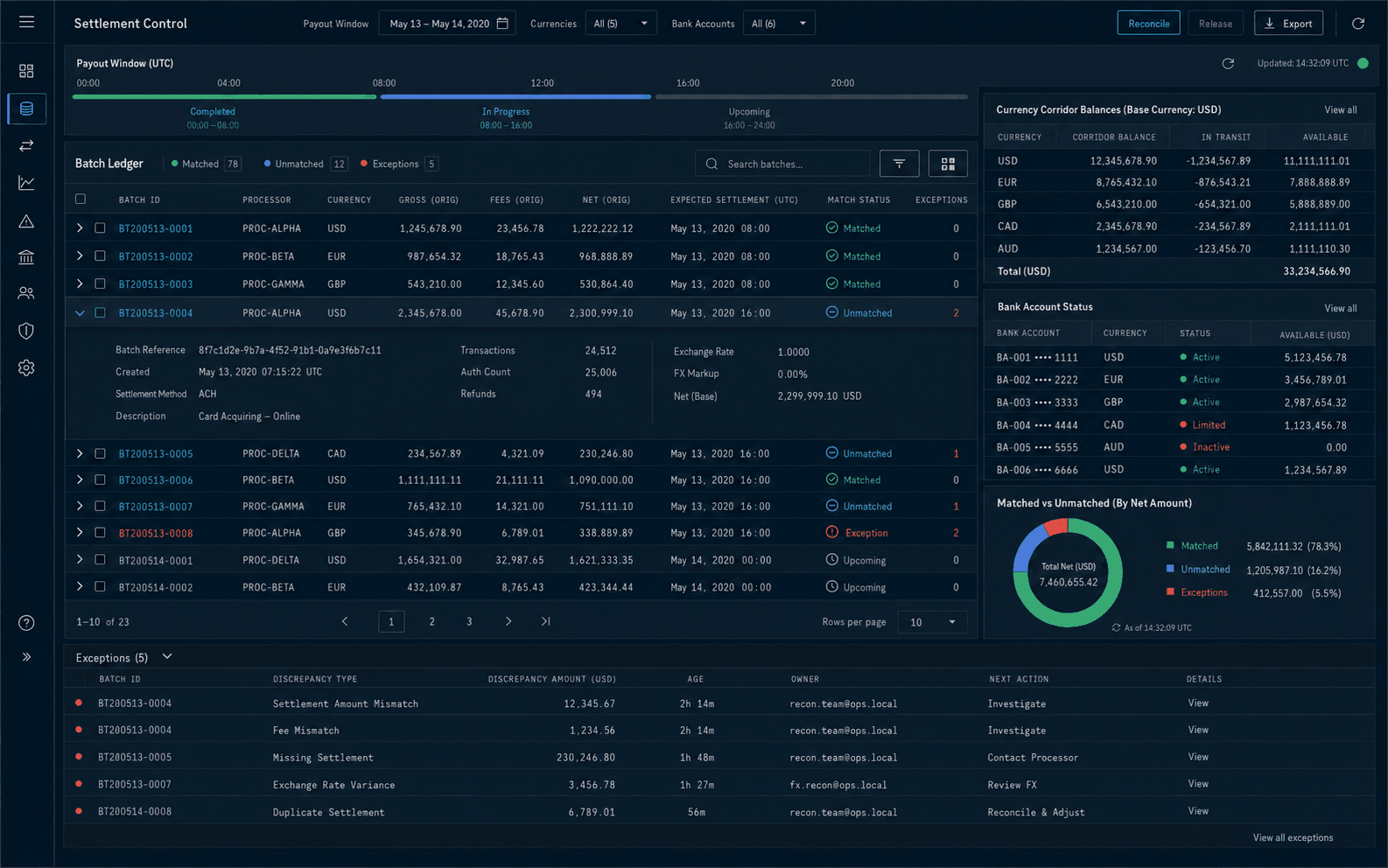Open the settings gear sidebar icon
Image resolution: width=1388 pixels, height=868 pixels.
coord(26,367)
